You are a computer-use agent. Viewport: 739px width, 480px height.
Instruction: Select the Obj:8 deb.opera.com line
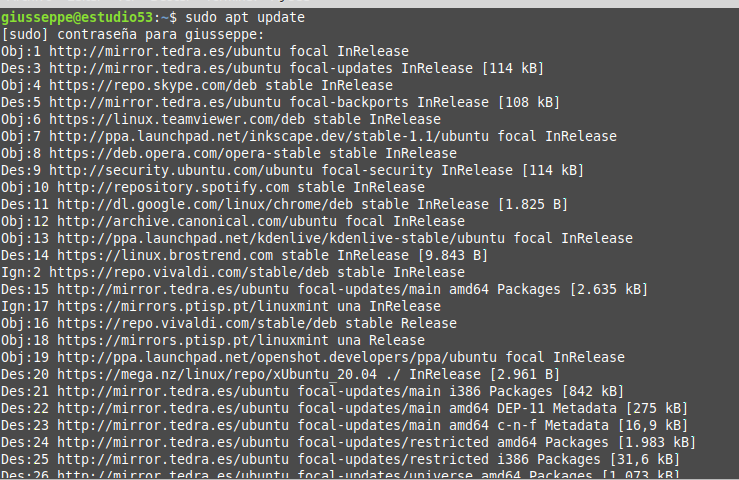[x=229, y=153]
